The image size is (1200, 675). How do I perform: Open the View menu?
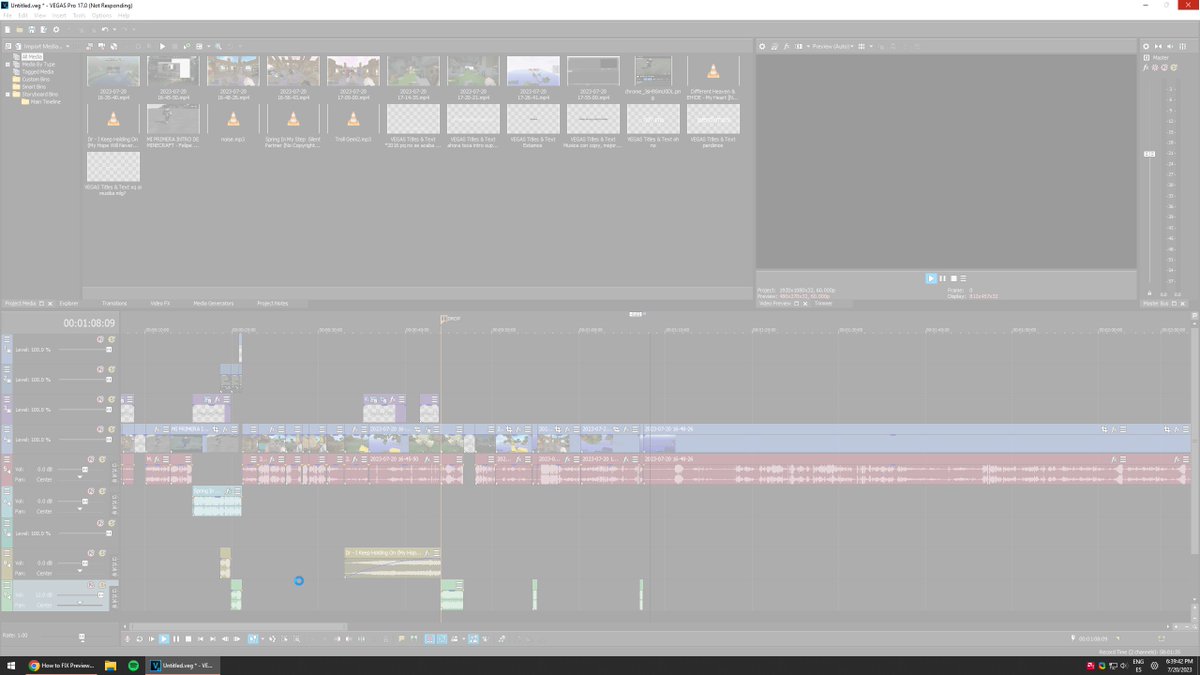click(40, 16)
